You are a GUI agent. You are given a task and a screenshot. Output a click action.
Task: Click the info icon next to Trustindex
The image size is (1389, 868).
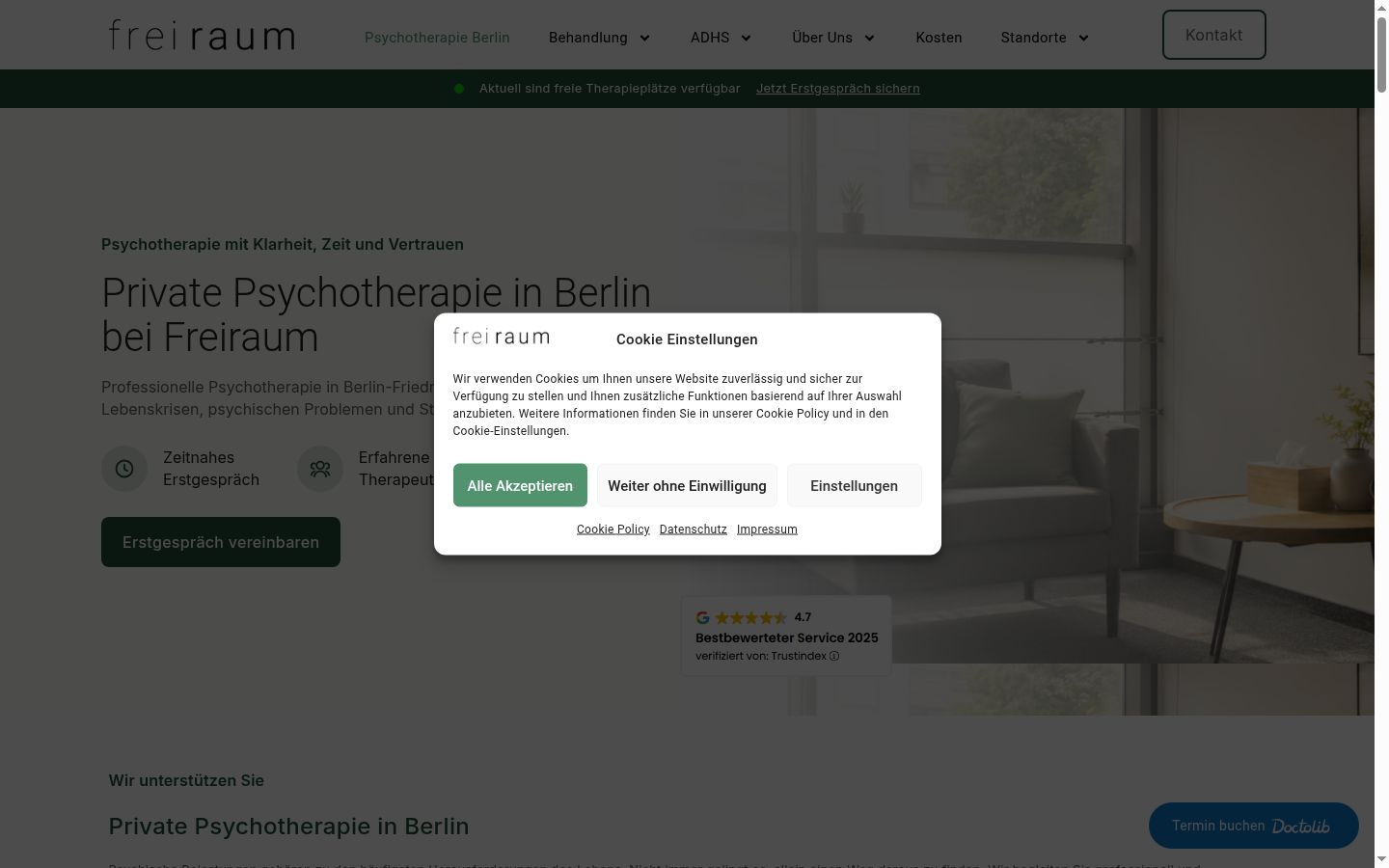(834, 656)
